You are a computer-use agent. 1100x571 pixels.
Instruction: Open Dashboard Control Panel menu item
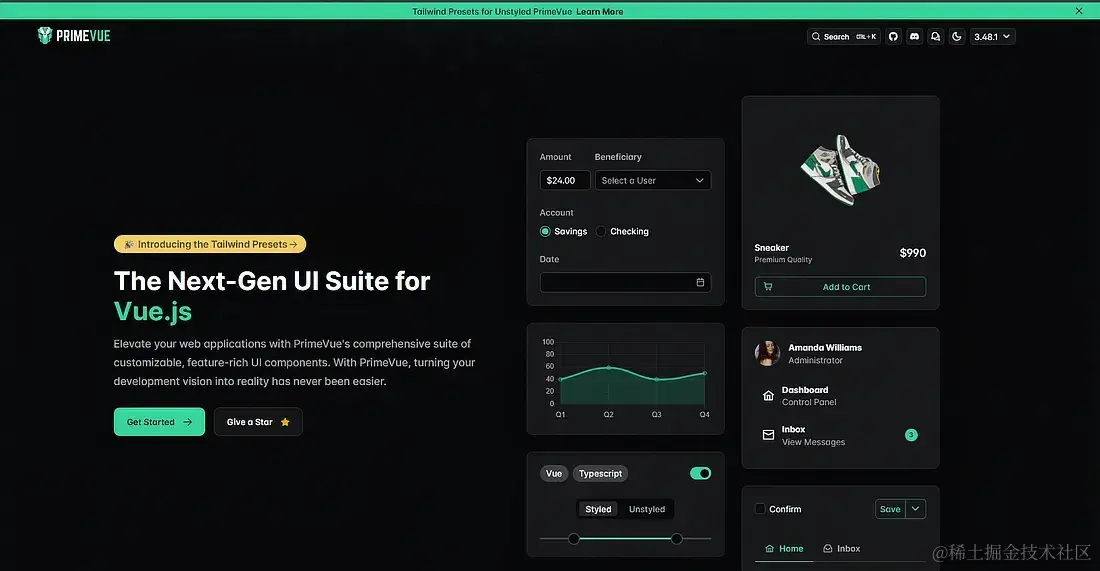point(840,396)
